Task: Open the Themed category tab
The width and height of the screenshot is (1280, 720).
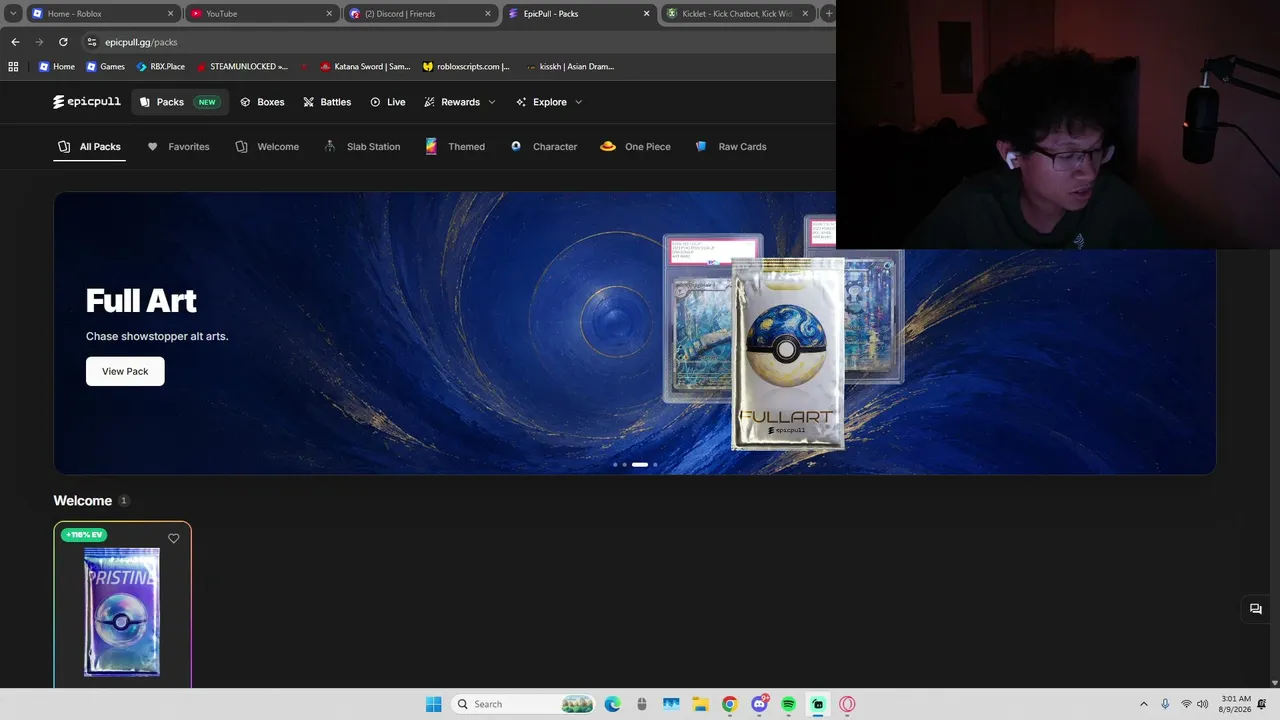Action: (x=455, y=147)
